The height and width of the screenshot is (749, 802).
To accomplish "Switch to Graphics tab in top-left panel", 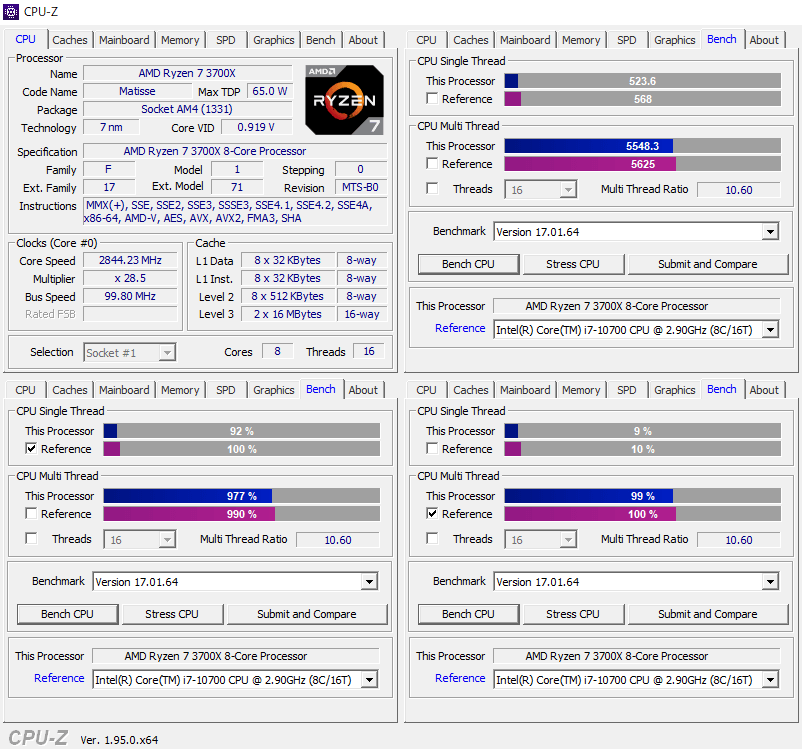I will 274,40.
